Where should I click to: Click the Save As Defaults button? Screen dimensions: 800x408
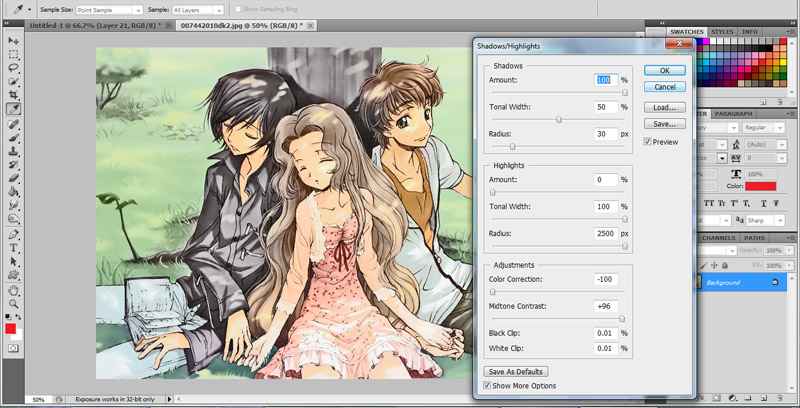pyautogui.click(x=516, y=371)
